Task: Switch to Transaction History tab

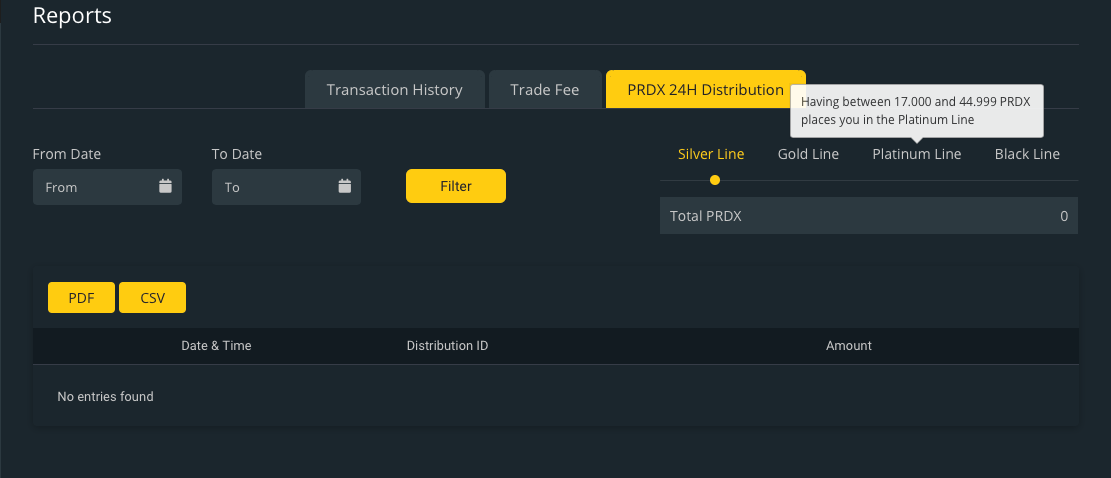Action: coord(395,89)
